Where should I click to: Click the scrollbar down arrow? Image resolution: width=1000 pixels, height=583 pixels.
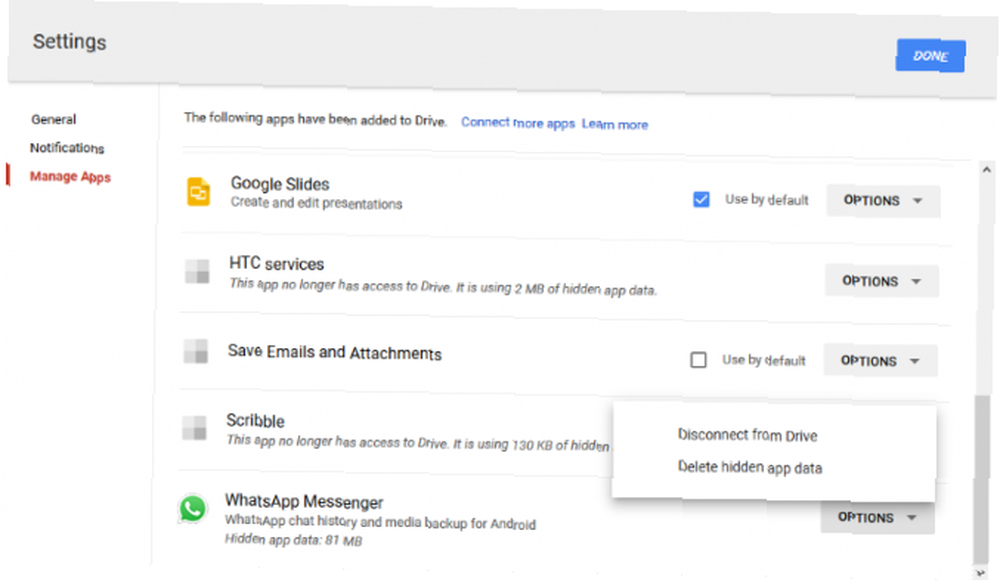(981, 573)
